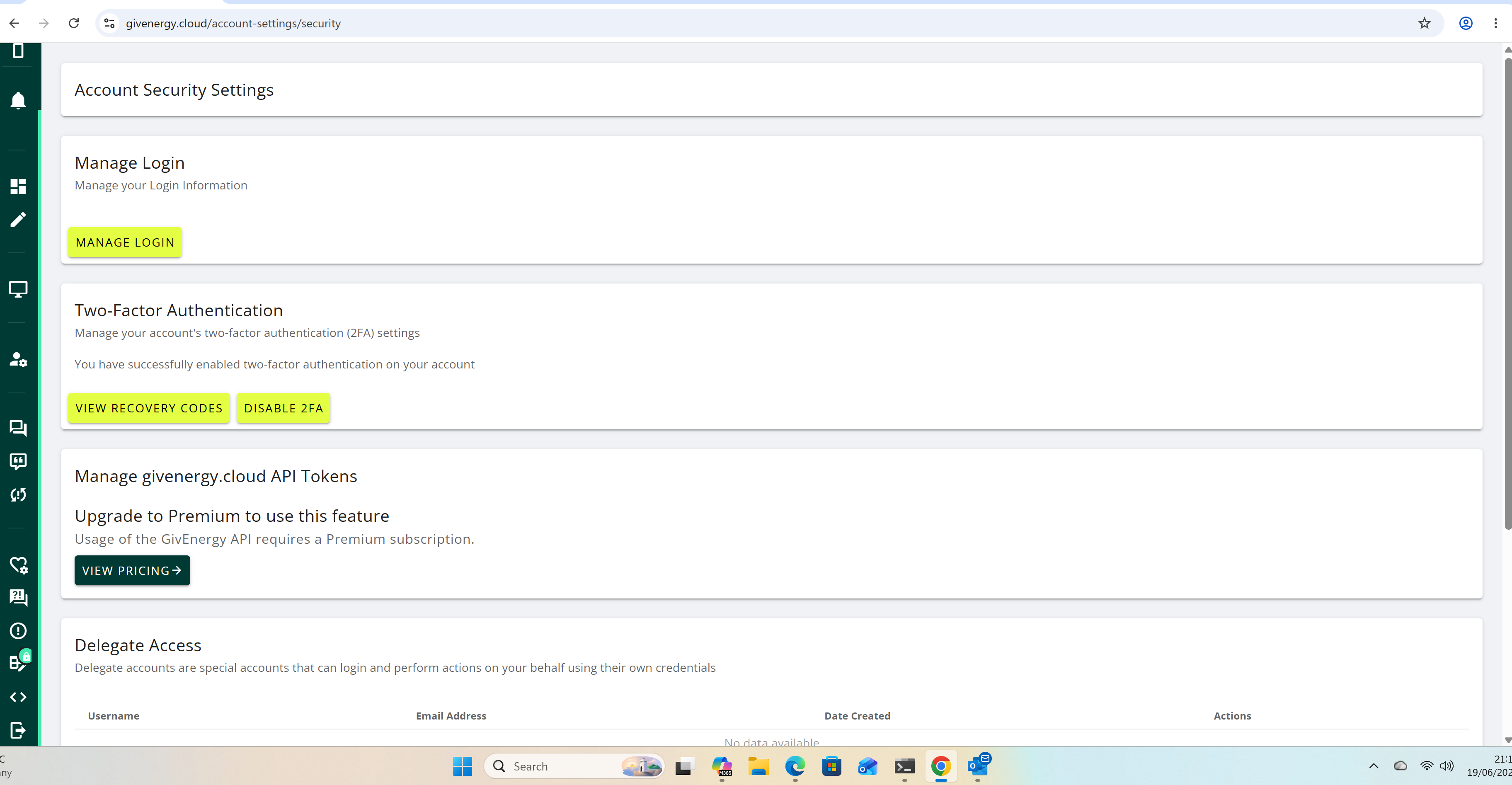The height and width of the screenshot is (785, 1512).
Task: Show hidden system tray icons chevron
Action: [x=1374, y=766]
